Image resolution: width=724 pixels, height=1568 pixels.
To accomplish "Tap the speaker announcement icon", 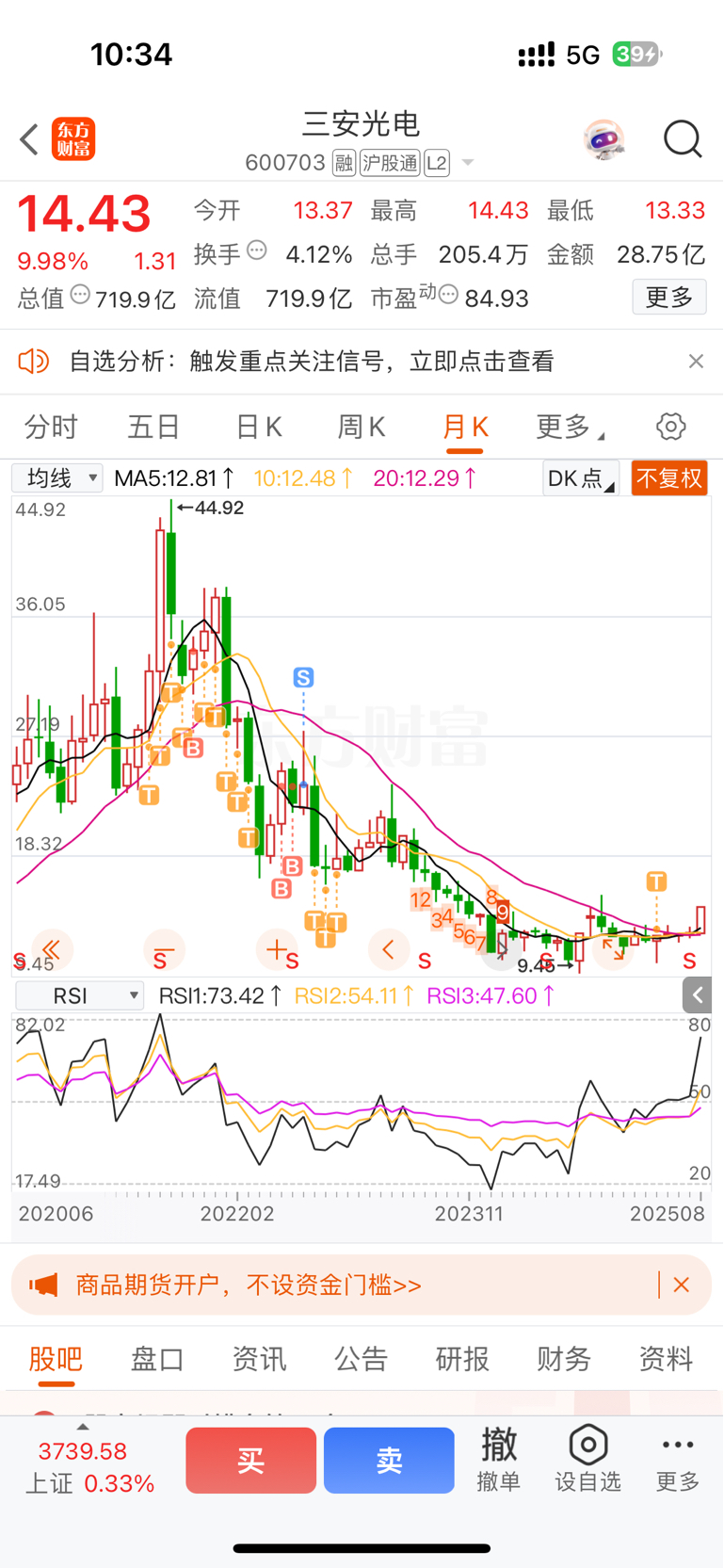I will [x=34, y=361].
